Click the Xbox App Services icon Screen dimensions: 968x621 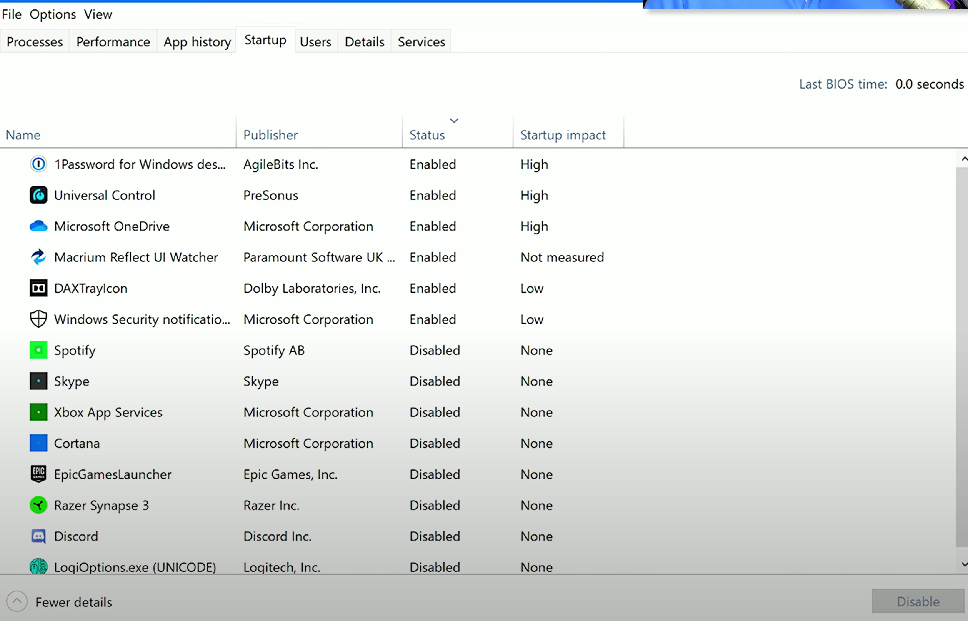(x=38, y=412)
